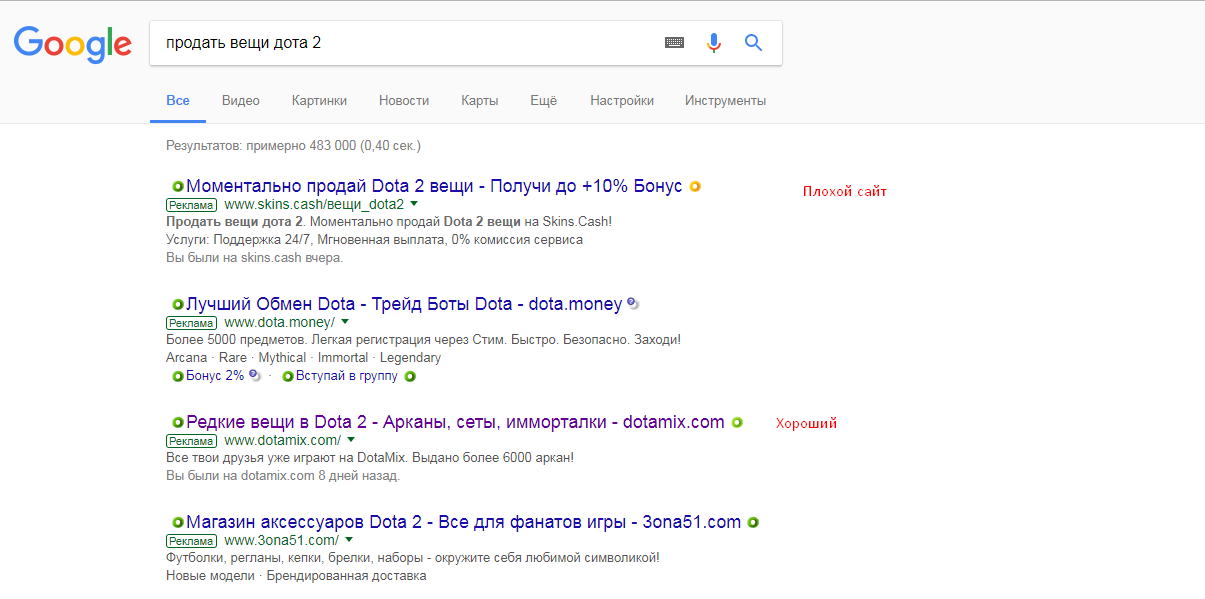
Task: Click green rating circle before 'Вступай в группу'
Action: click(x=288, y=376)
